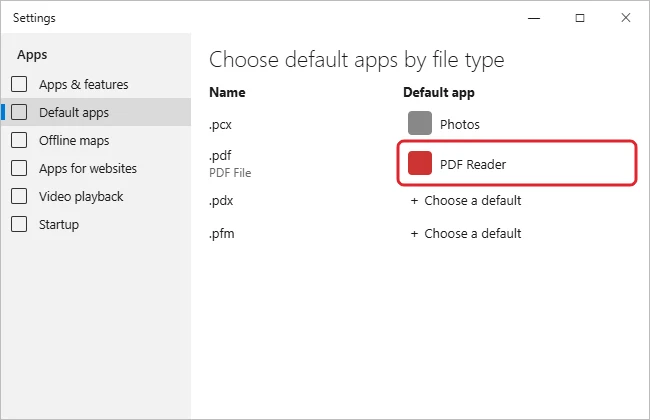Screen dimensions: 650x420
Task: Click the Default app column header
Action: point(439,92)
